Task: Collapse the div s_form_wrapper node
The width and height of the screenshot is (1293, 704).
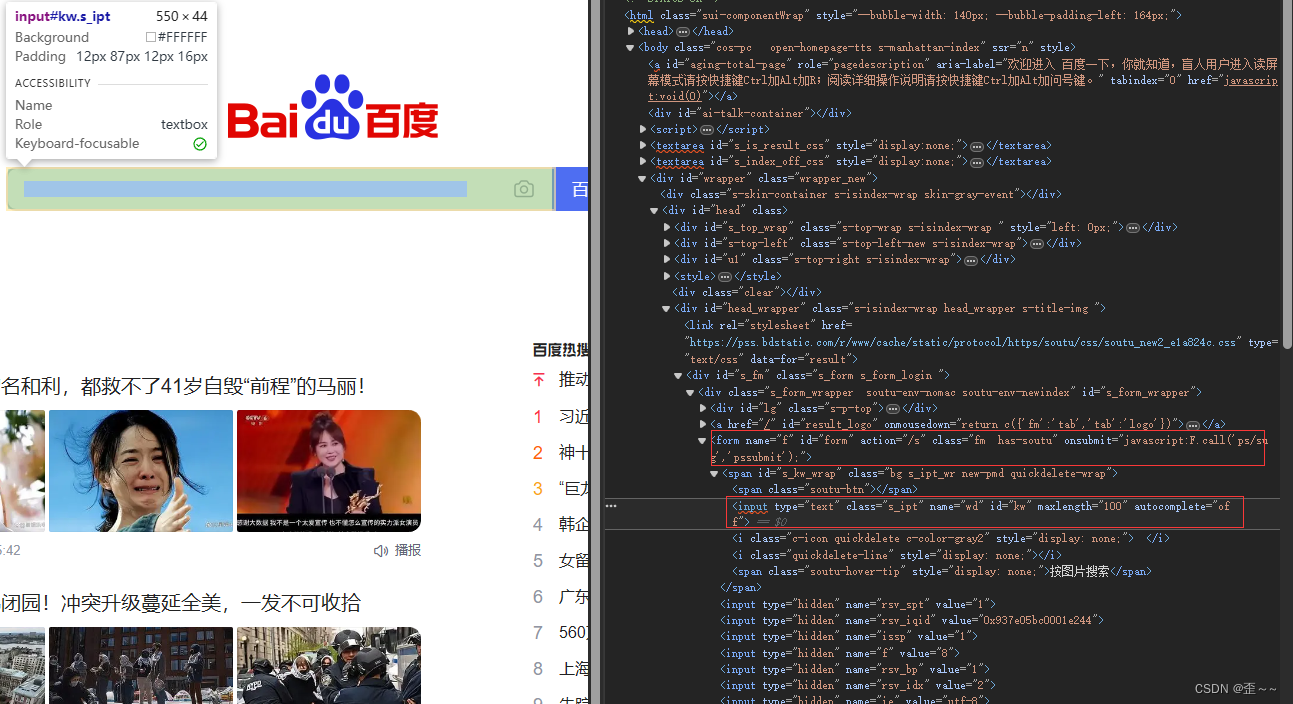Action: pos(691,392)
